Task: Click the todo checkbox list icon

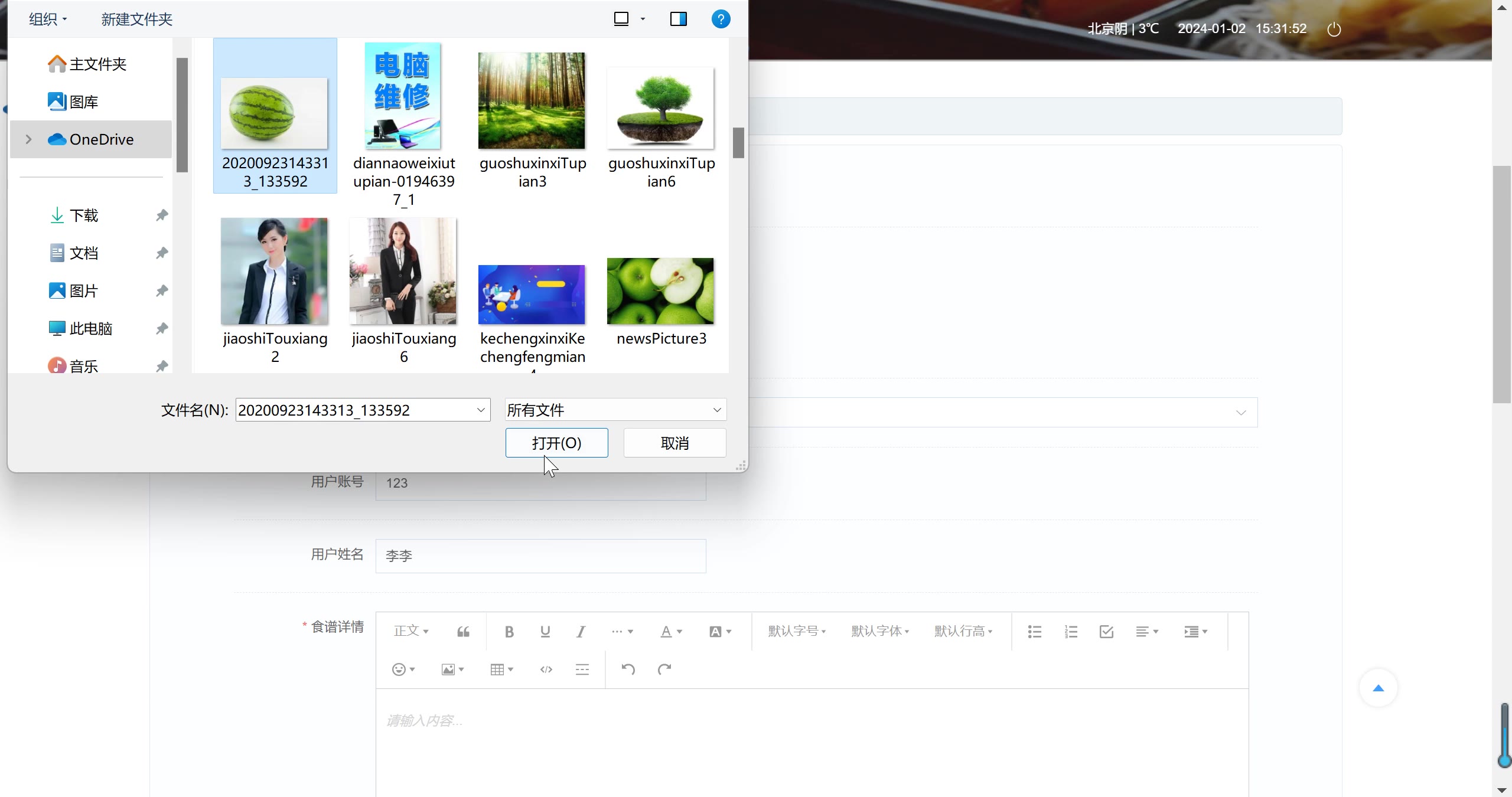Action: [1106, 632]
